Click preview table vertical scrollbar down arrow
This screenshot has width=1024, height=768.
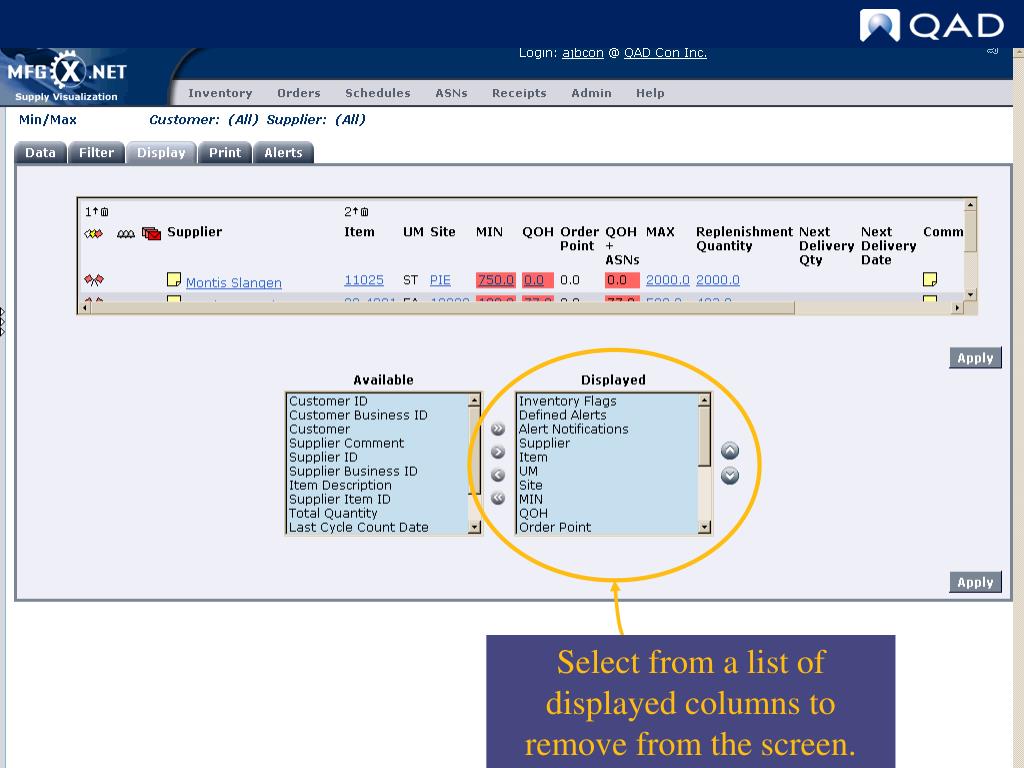[x=970, y=295]
